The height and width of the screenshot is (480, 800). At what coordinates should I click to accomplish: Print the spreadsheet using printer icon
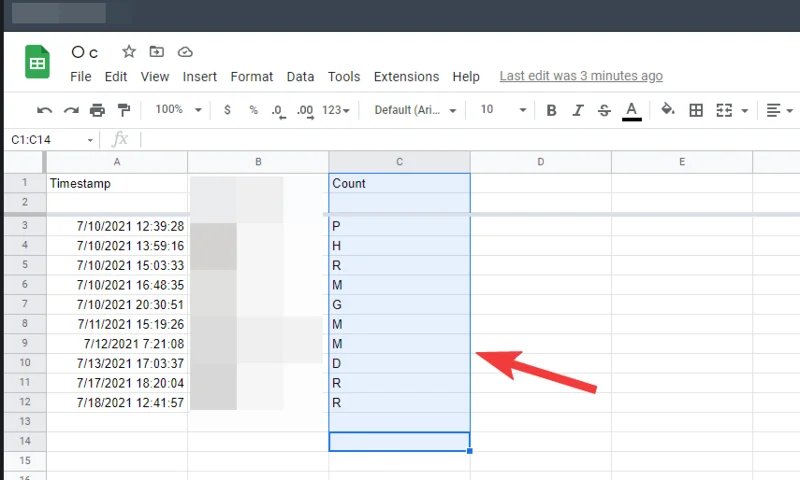pyautogui.click(x=97, y=110)
